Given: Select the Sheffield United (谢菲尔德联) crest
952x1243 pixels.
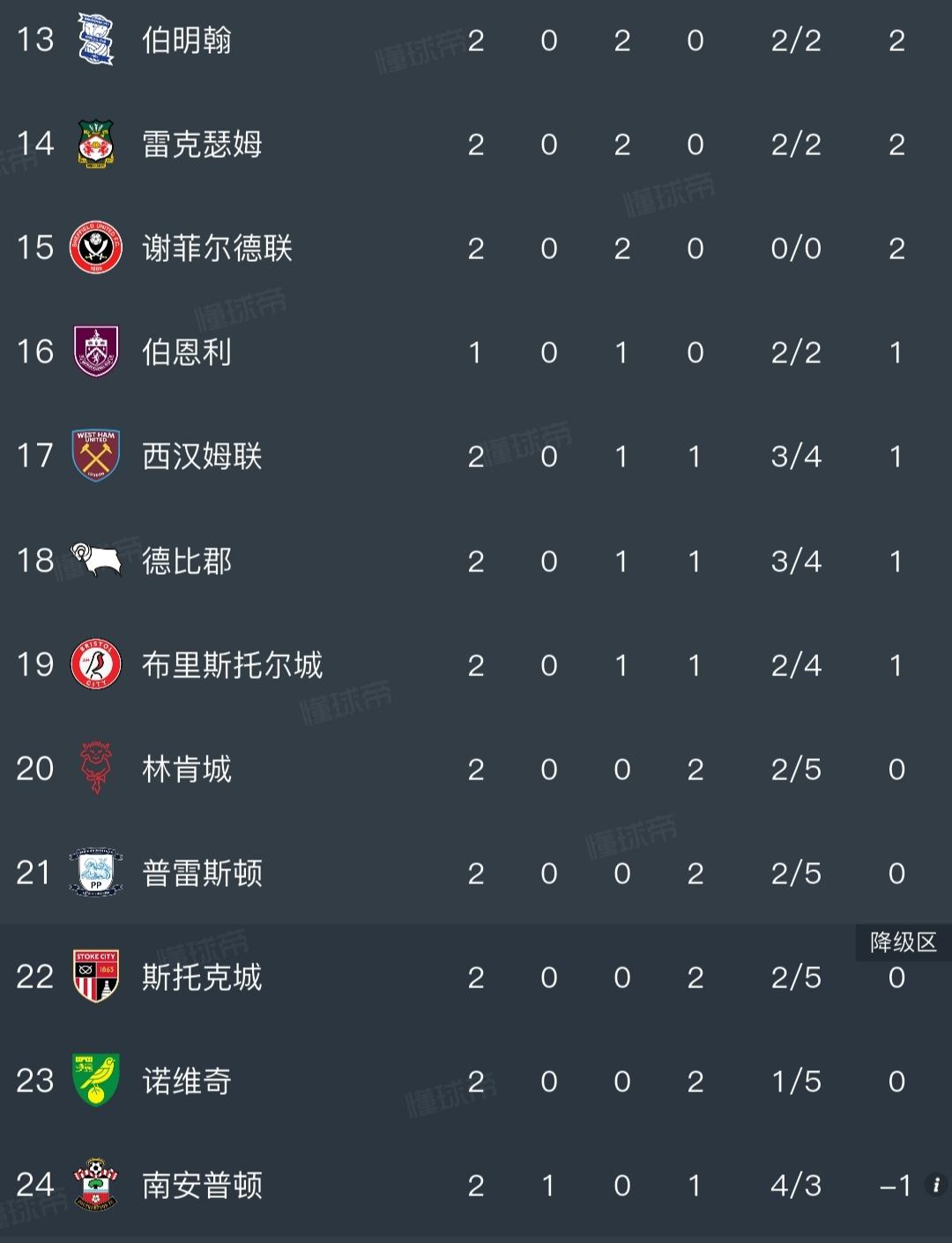Looking at the screenshot, I should tap(95, 248).
